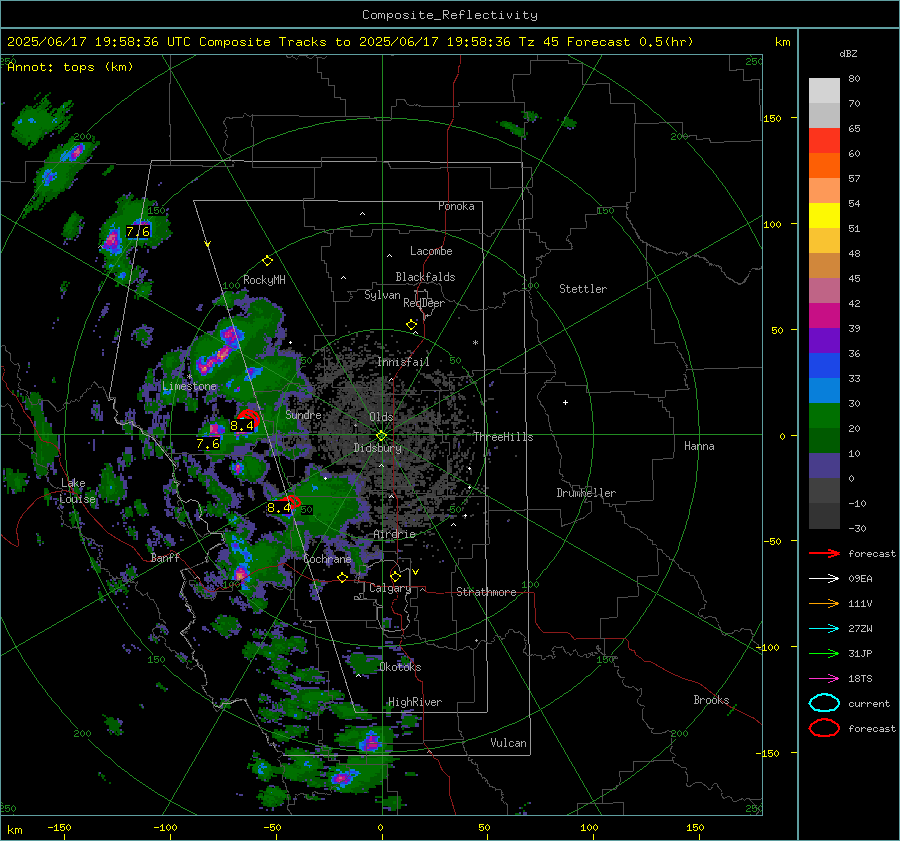Pick the 30 dBZ green swatch
This screenshot has width=900, height=841.
click(824, 415)
